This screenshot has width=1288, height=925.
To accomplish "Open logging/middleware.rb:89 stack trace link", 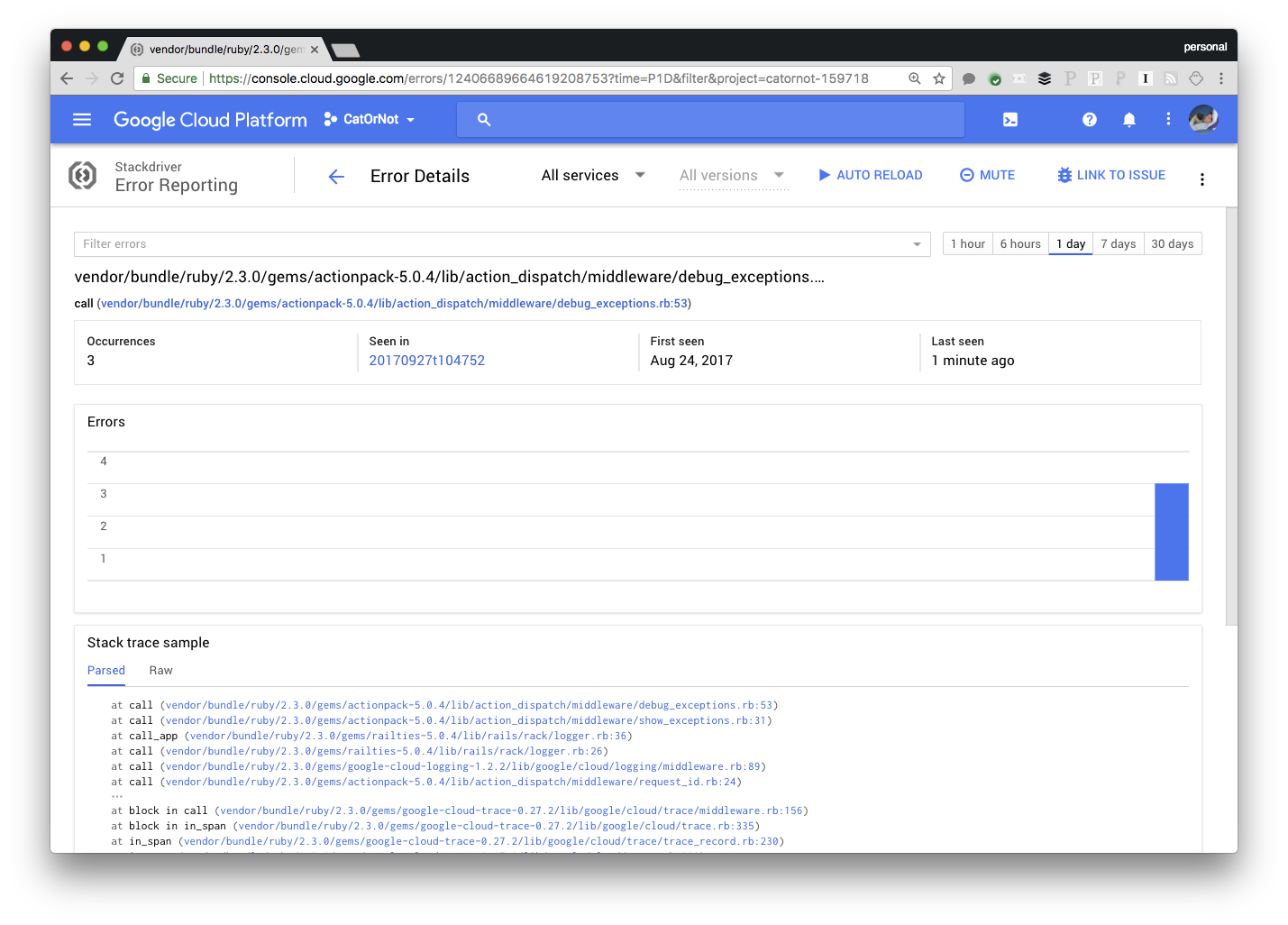I will pyautogui.click(x=463, y=766).
